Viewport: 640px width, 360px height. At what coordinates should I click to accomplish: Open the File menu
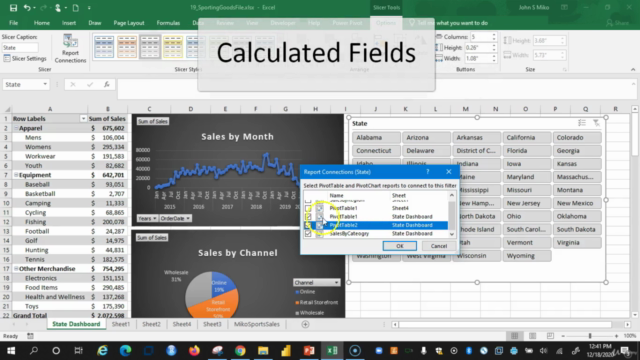click(13, 23)
